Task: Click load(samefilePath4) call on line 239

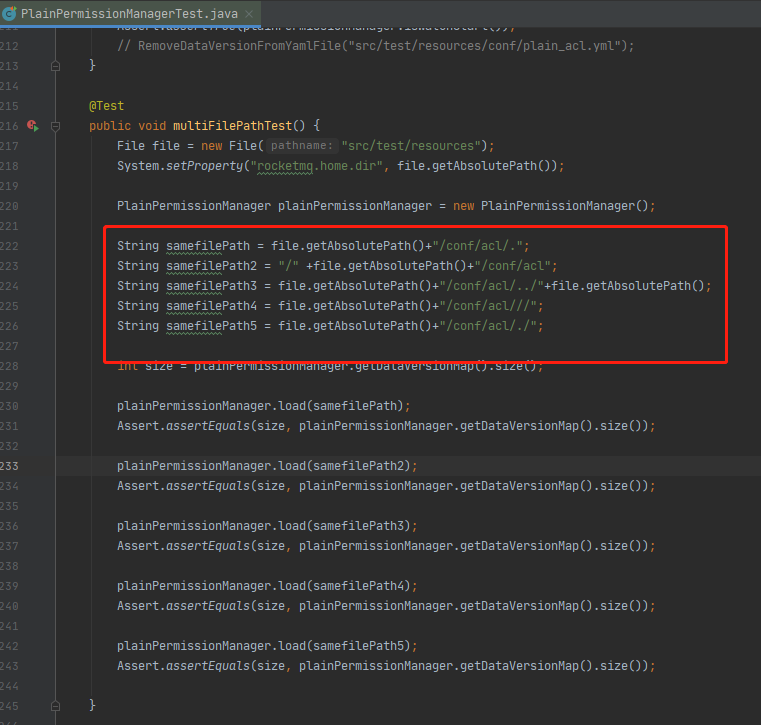Action: (344, 586)
